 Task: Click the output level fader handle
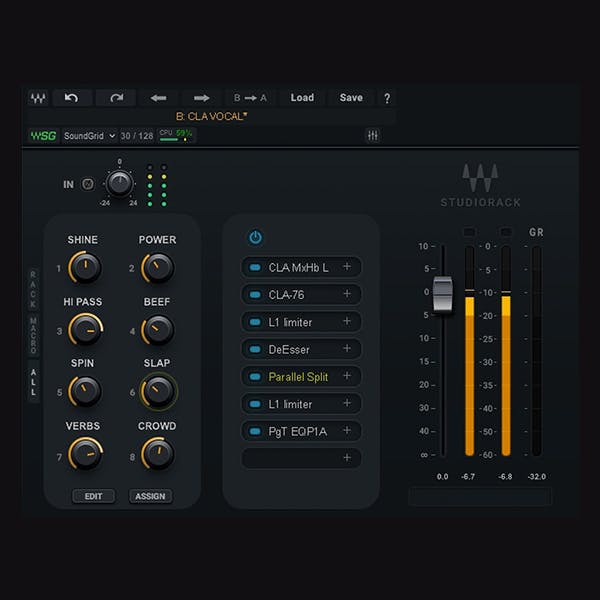tap(442, 294)
